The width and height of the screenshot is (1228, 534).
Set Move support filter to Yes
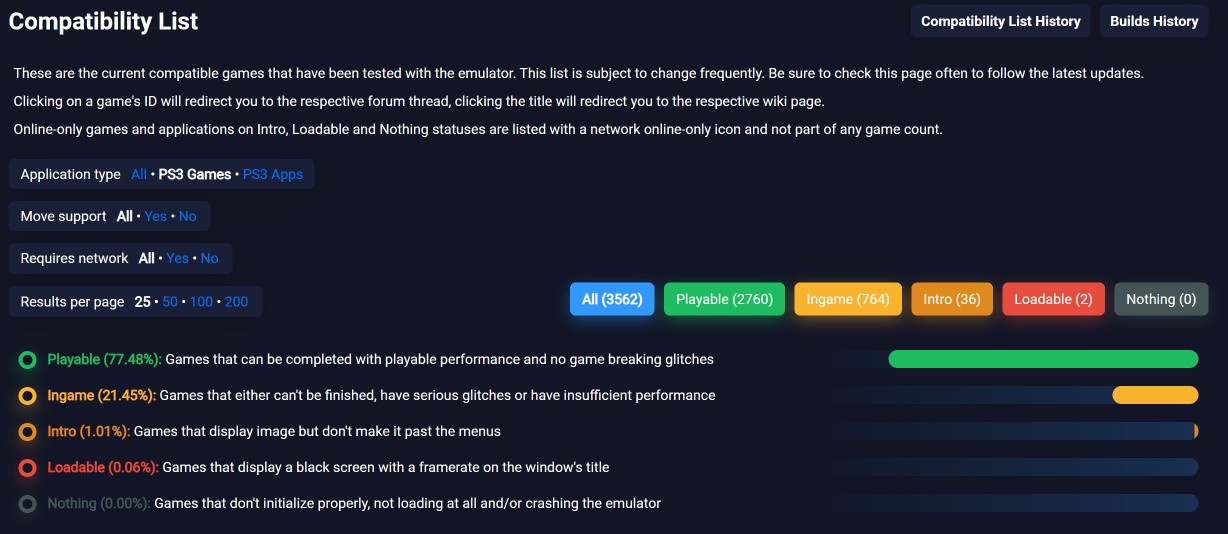pyautogui.click(x=156, y=216)
